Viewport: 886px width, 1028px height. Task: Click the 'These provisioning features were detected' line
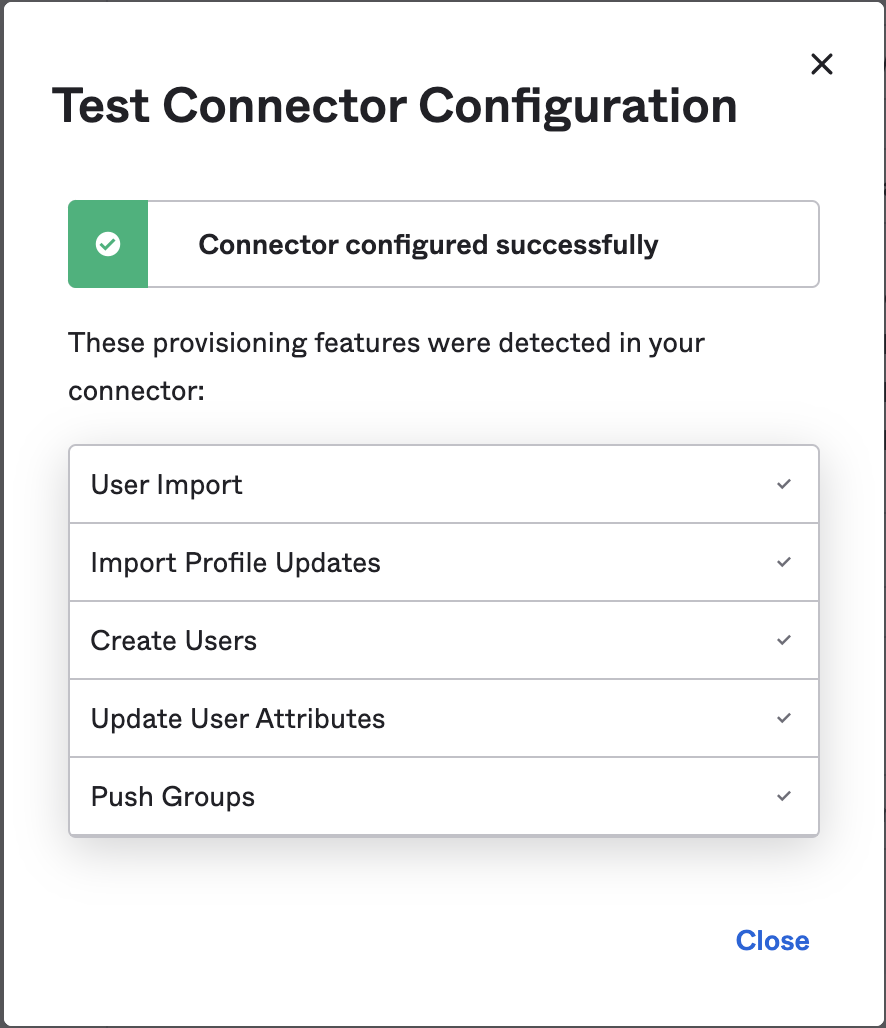tap(386, 343)
